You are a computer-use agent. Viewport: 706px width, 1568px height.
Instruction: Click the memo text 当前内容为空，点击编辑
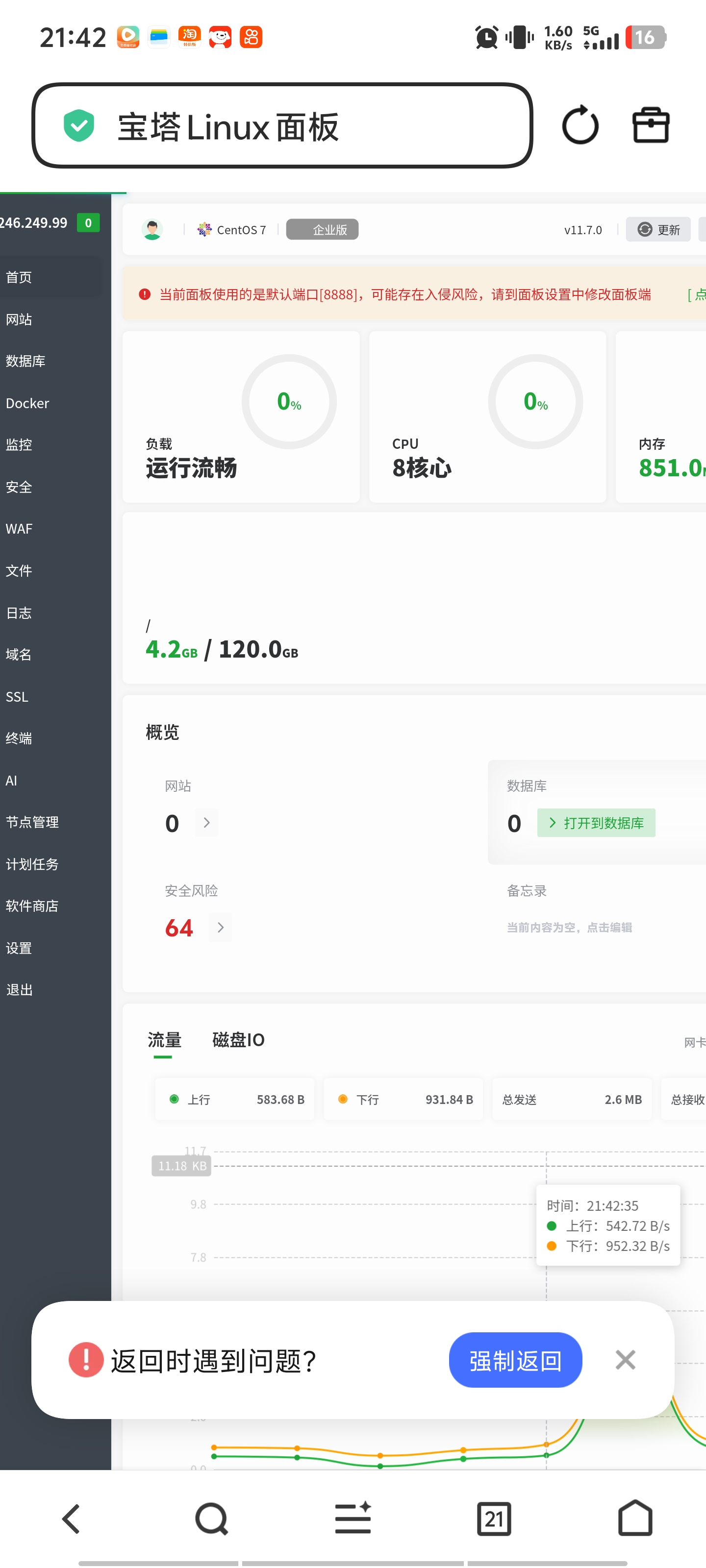pyautogui.click(x=570, y=928)
